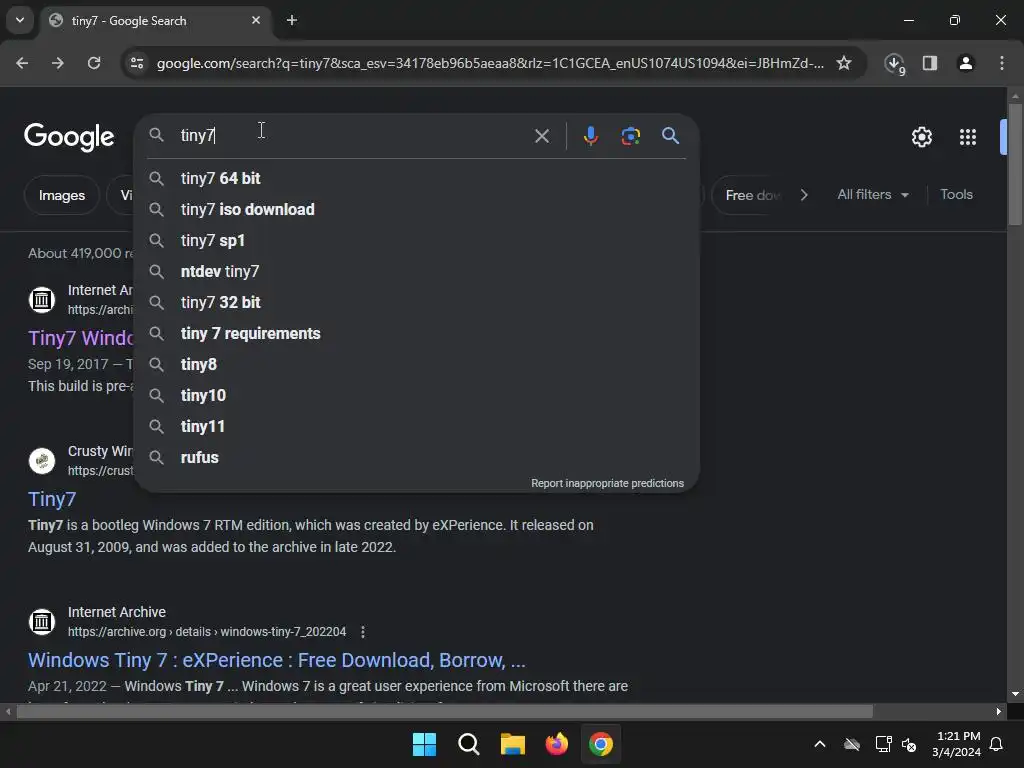Reload the current page
This screenshot has height=768, width=1024.
pyautogui.click(x=94, y=63)
